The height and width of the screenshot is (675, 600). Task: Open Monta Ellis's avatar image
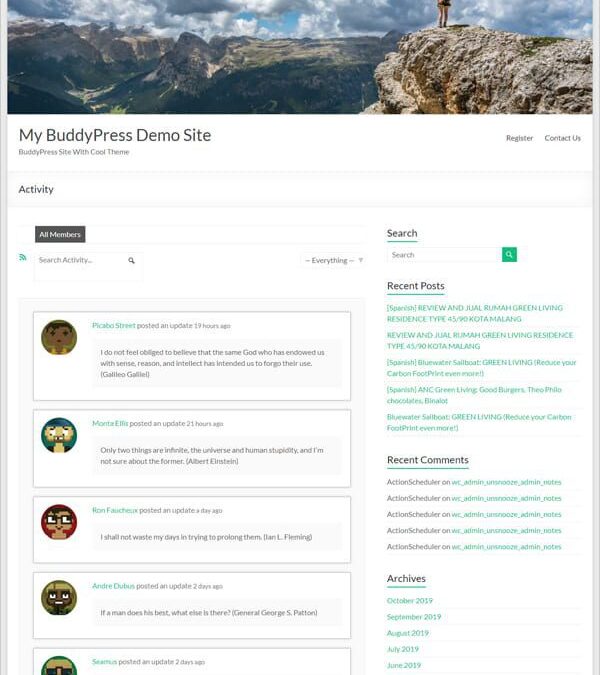pos(59,435)
